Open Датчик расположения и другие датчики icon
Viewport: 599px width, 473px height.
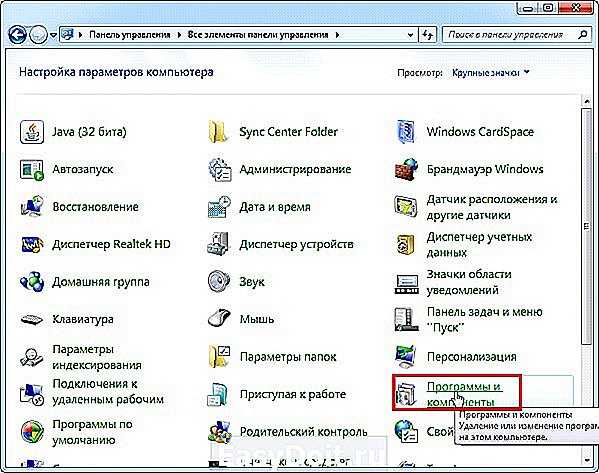click(x=405, y=207)
